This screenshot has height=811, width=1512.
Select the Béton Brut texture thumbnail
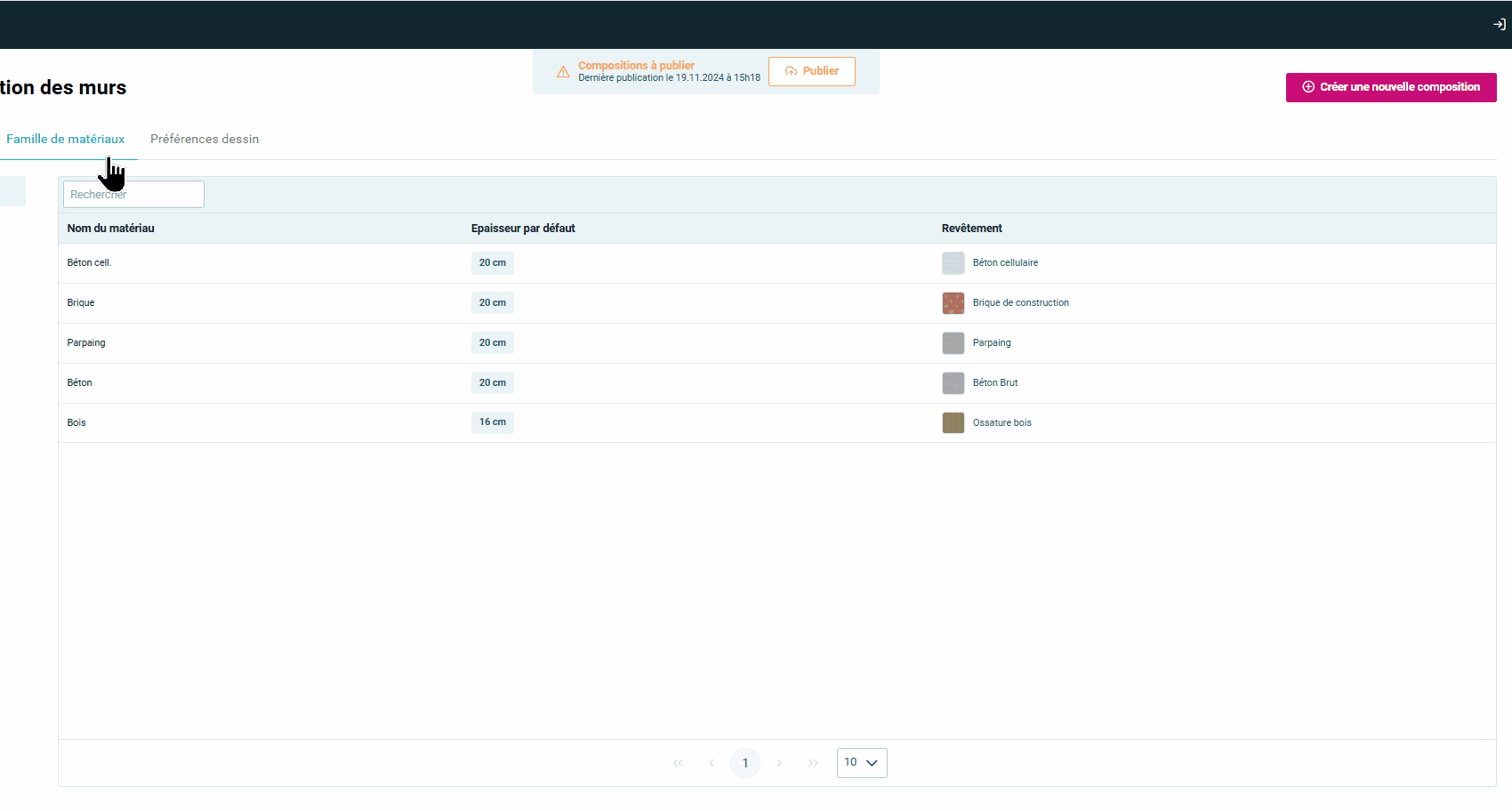point(953,383)
